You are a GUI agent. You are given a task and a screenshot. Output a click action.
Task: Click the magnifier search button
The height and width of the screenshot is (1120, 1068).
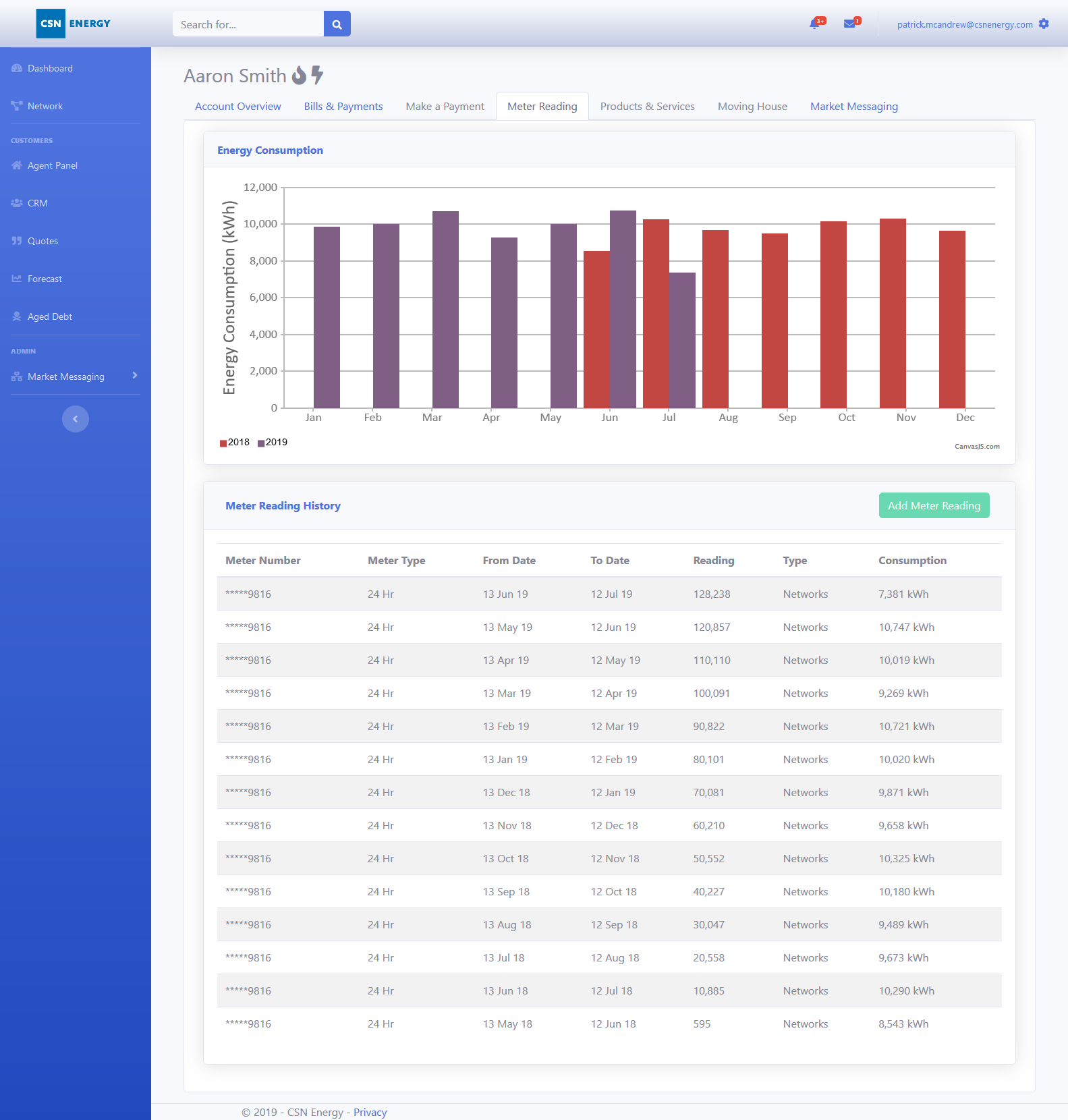337,24
